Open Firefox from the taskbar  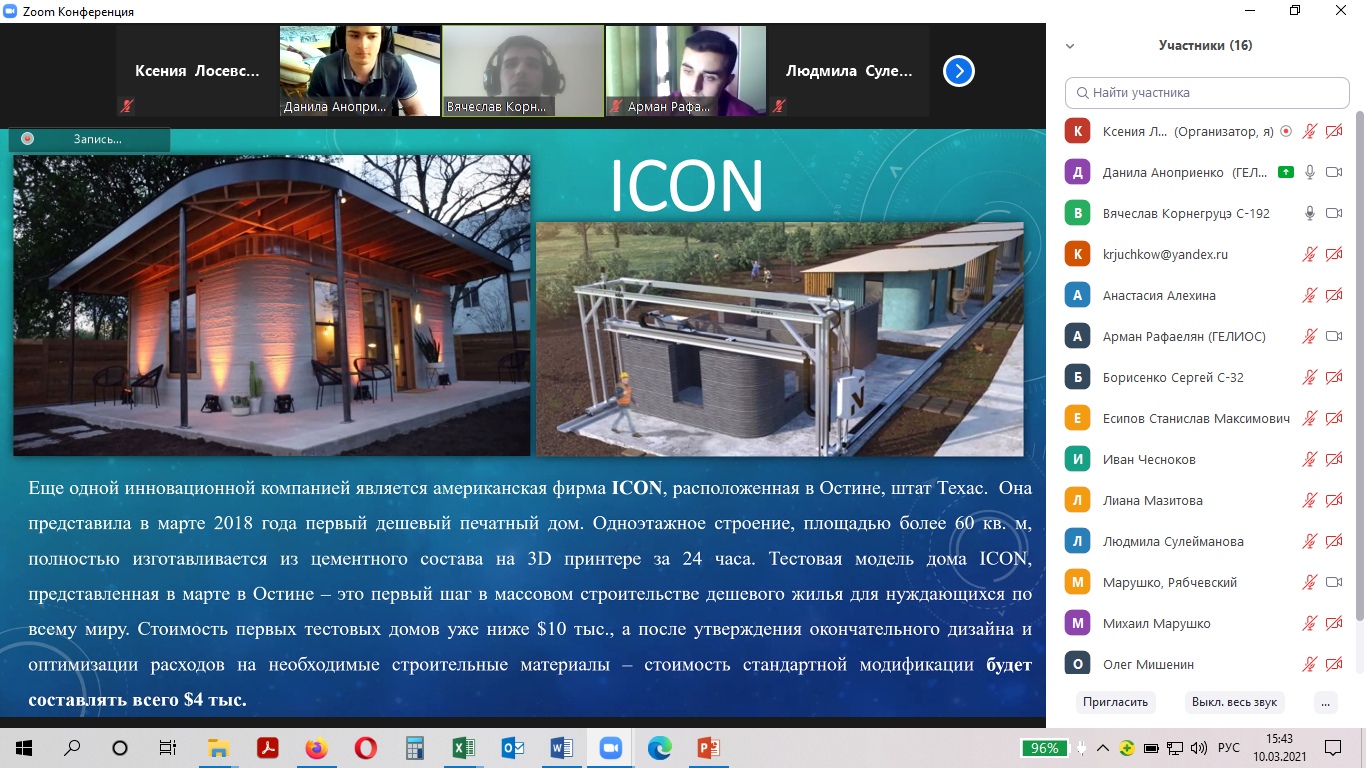(316, 748)
